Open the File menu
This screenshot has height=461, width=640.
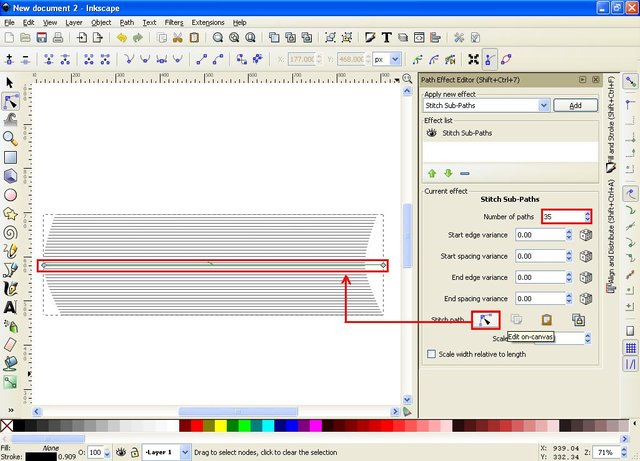[9, 22]
